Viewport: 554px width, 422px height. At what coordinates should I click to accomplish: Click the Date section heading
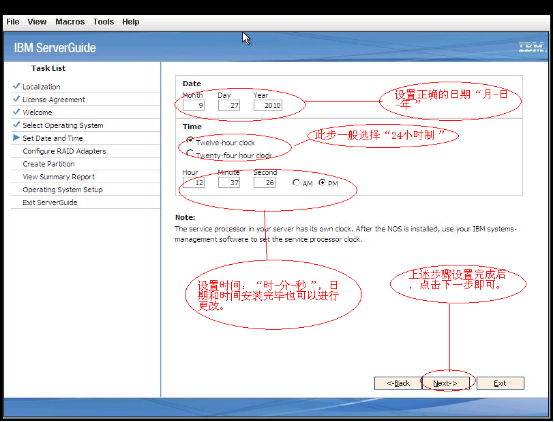(x=192, y=84)
